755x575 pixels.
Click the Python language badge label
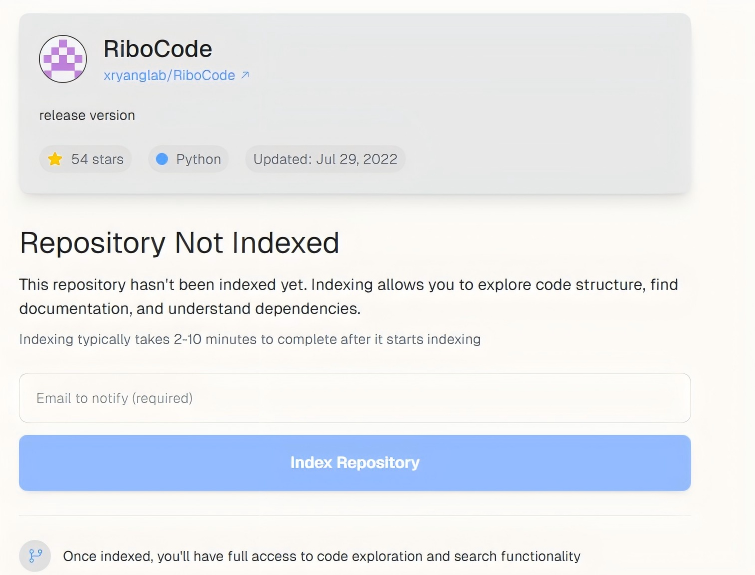point(198,159)
